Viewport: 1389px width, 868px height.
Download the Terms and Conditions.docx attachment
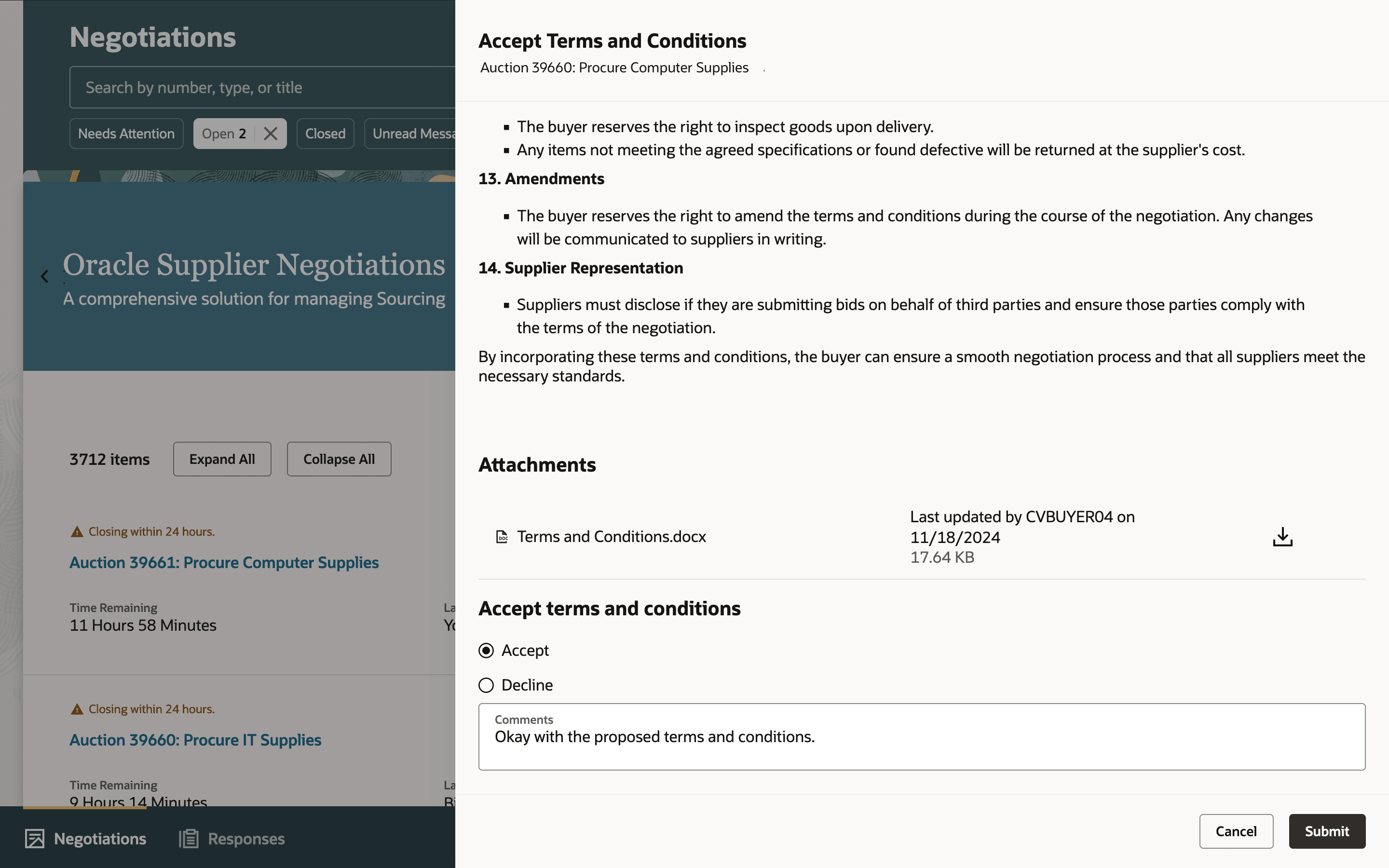[x=1282, y=537]
